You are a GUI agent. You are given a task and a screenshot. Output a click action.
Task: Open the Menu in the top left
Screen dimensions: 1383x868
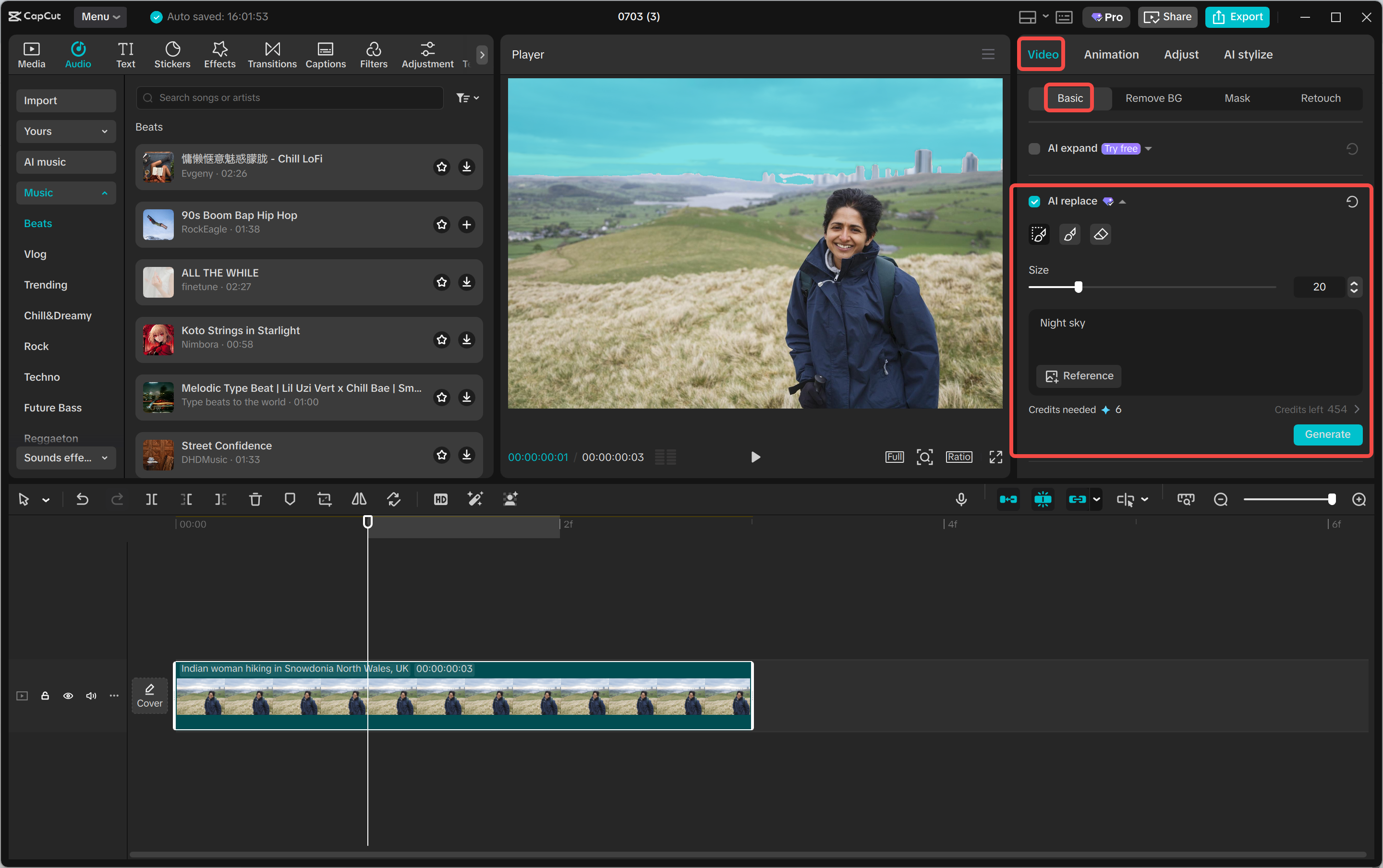pyautogui.click(x=100, y=17)
